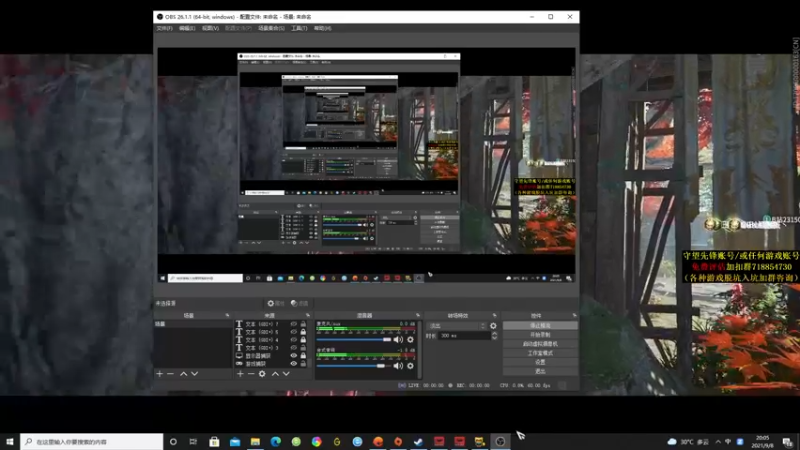This screenshot has height=450, width=800.
Task: Click the transition duration 300 ms field
Action: pyautogui.click(x=464, y=336)
